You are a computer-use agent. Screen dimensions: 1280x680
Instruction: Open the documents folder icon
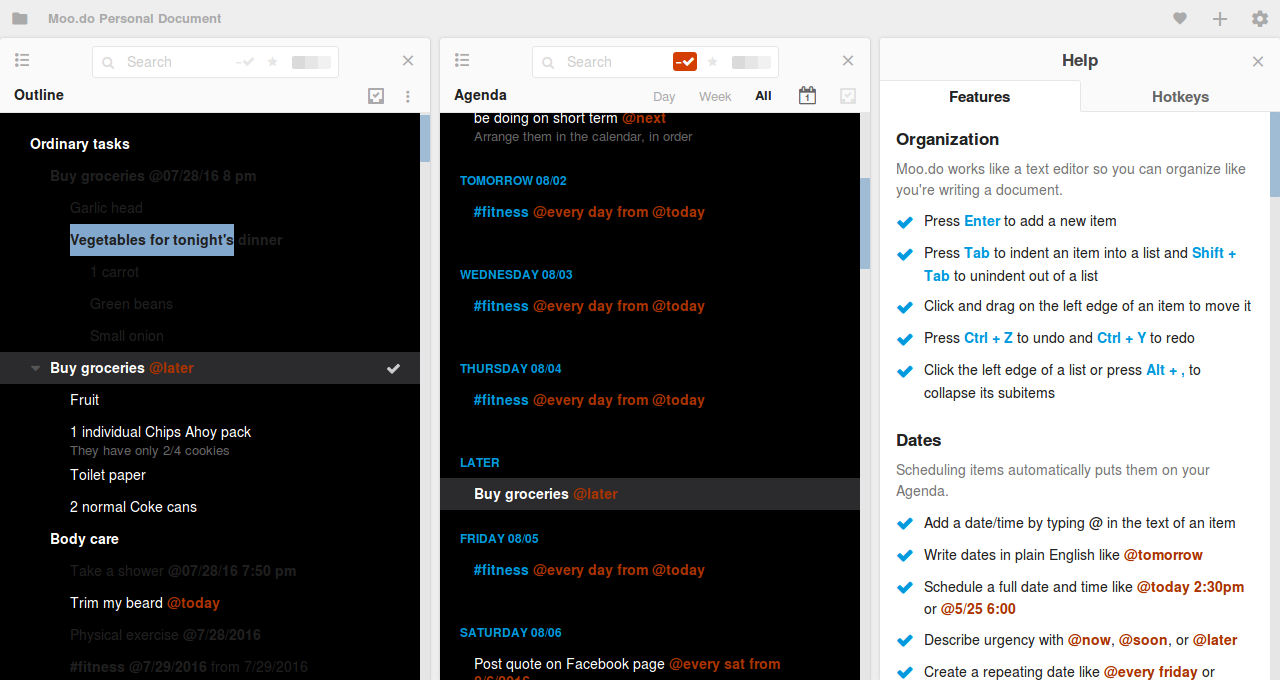[20, 19]
